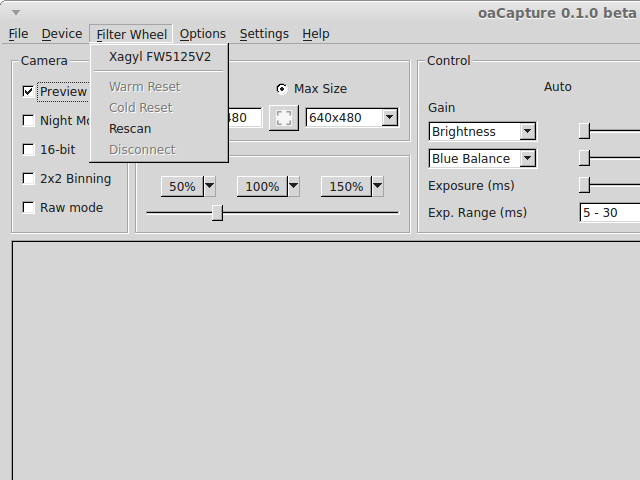The image size is (640, 480).
Task: Click the Exposure (ms) slider handle
Action: [x=584, y=184]
